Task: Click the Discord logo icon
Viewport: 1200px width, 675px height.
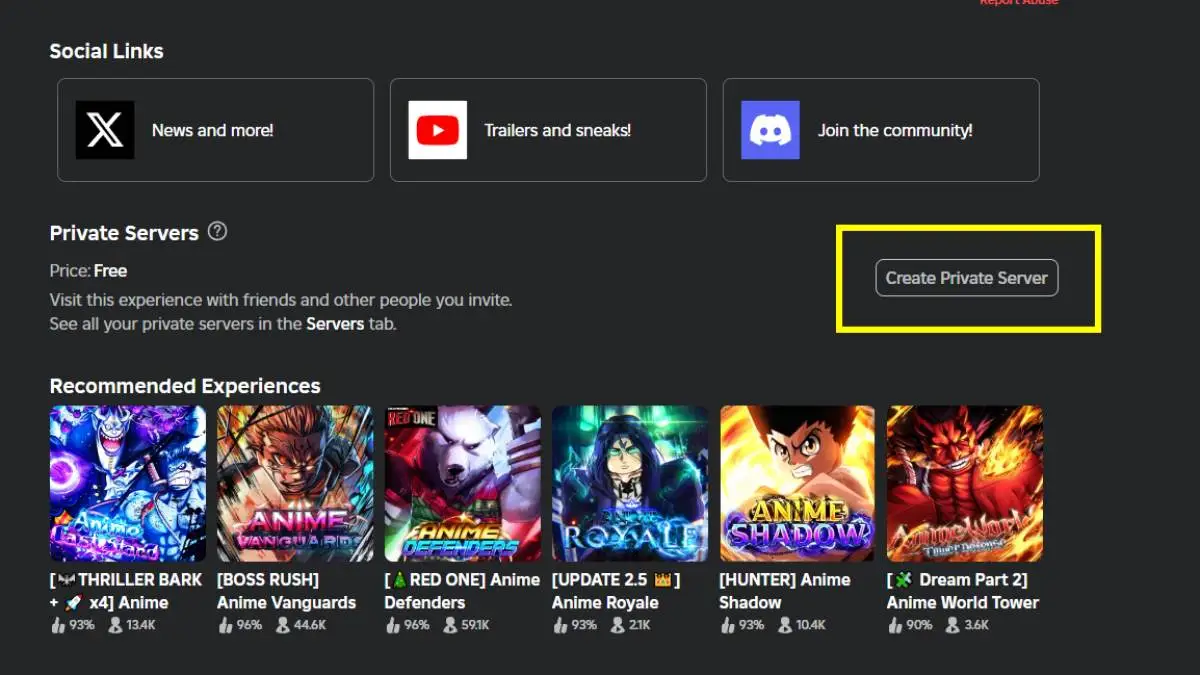Action: tap(770, 130)
